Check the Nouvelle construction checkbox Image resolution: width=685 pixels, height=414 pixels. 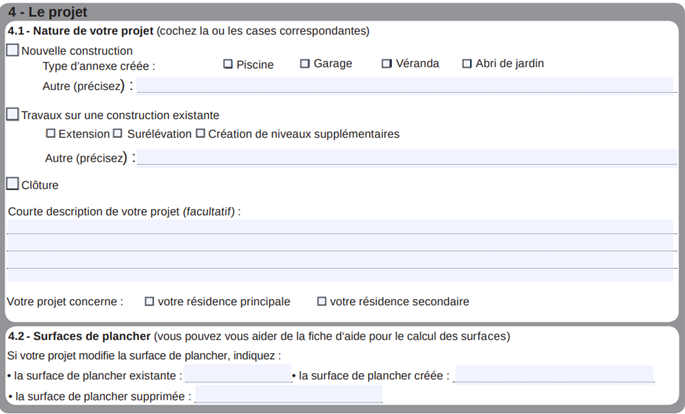(13, 50)
